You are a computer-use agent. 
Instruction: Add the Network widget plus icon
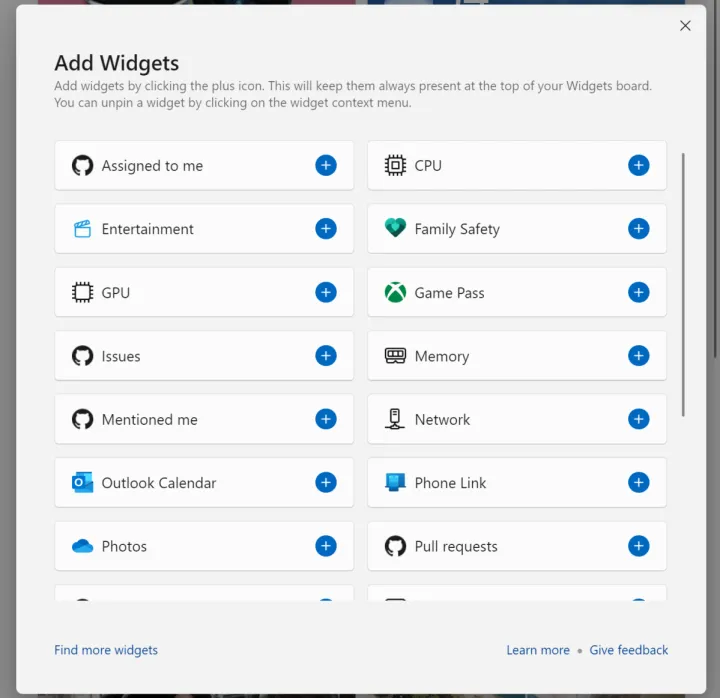pos(639,419)
